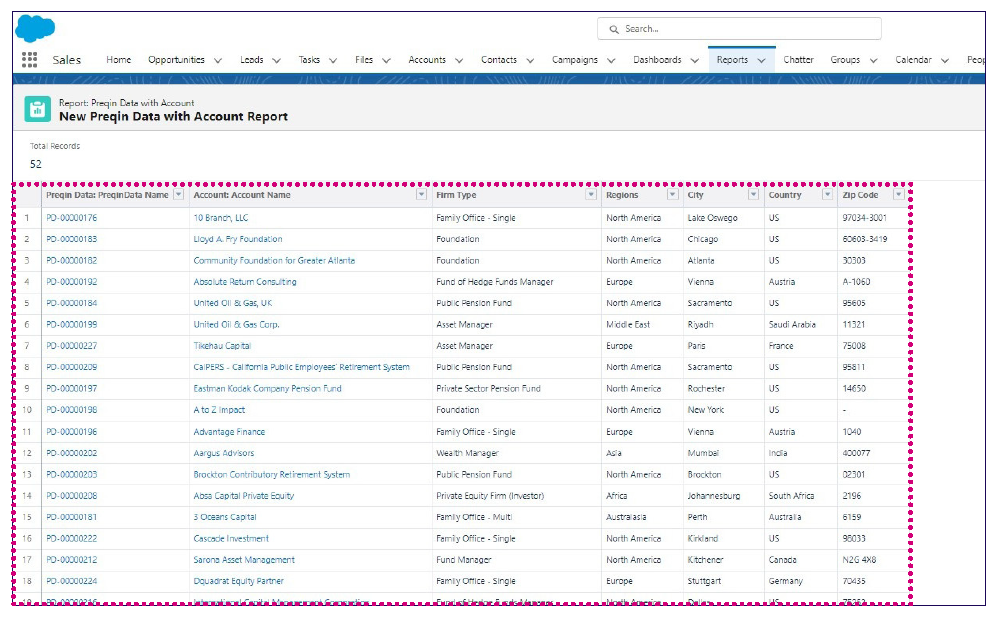Expand the Groups tab dropdown chevron
This screenshot has height=629, width=1004.
click(873, 60)
